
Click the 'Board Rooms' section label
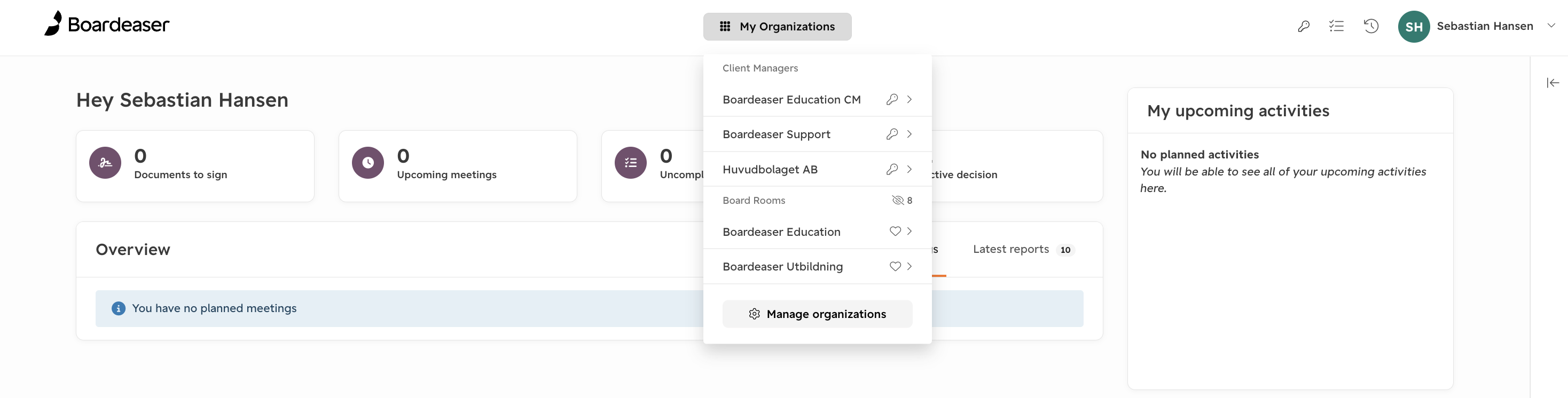754,200
